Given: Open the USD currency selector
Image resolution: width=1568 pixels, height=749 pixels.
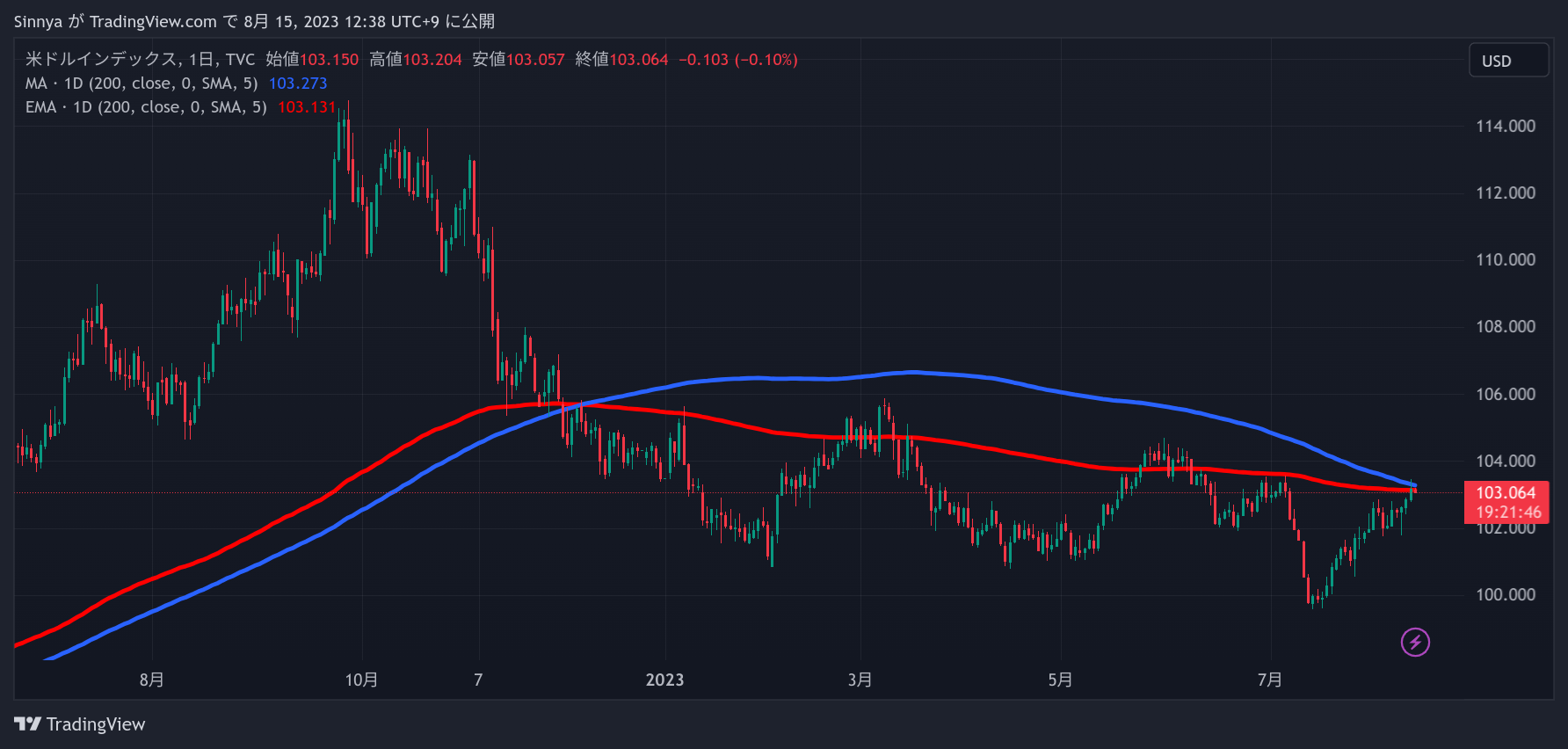Looking at the screenshot, I should point(1508,61).
